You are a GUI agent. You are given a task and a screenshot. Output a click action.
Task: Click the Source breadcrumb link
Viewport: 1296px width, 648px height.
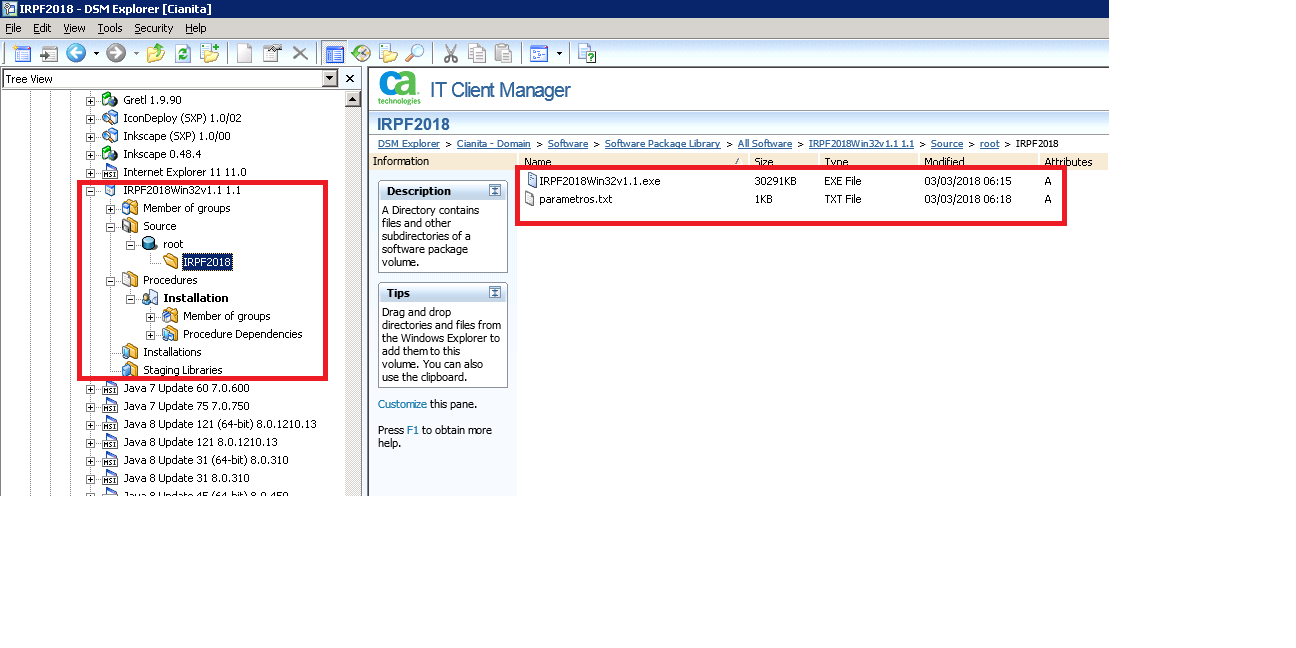[x=947, y=144]
